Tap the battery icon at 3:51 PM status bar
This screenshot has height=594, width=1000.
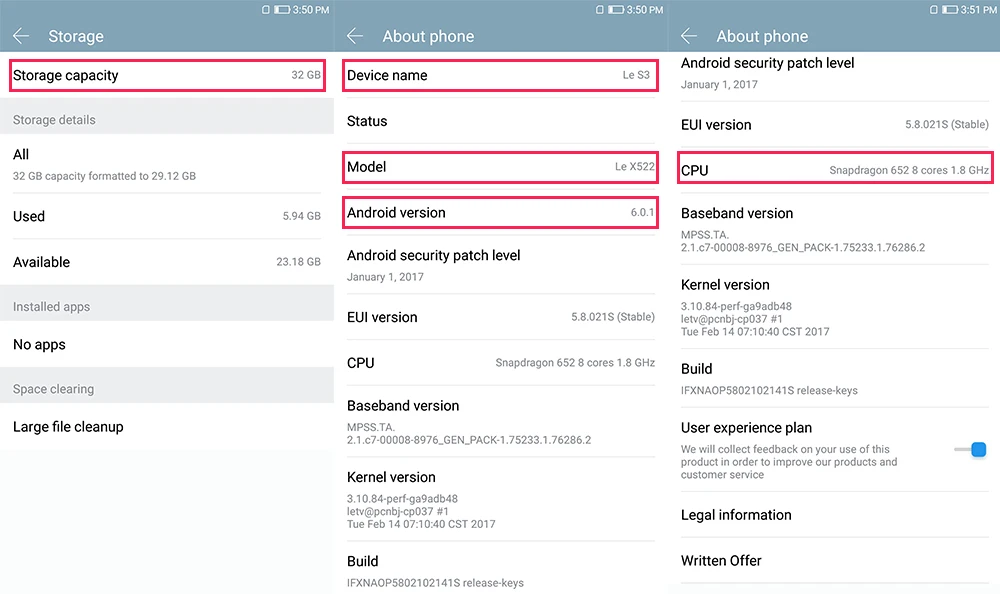click(950, 10)
